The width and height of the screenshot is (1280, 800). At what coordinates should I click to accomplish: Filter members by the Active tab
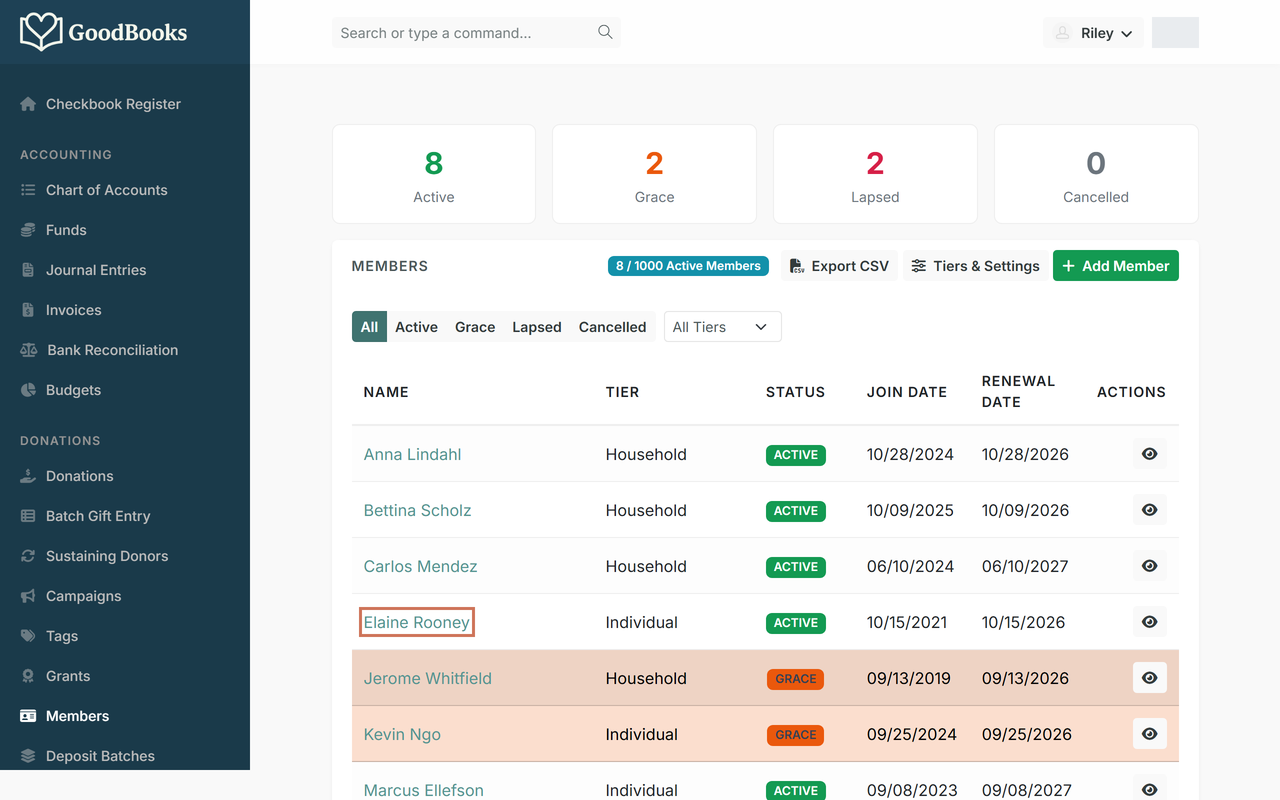(416, 327)
